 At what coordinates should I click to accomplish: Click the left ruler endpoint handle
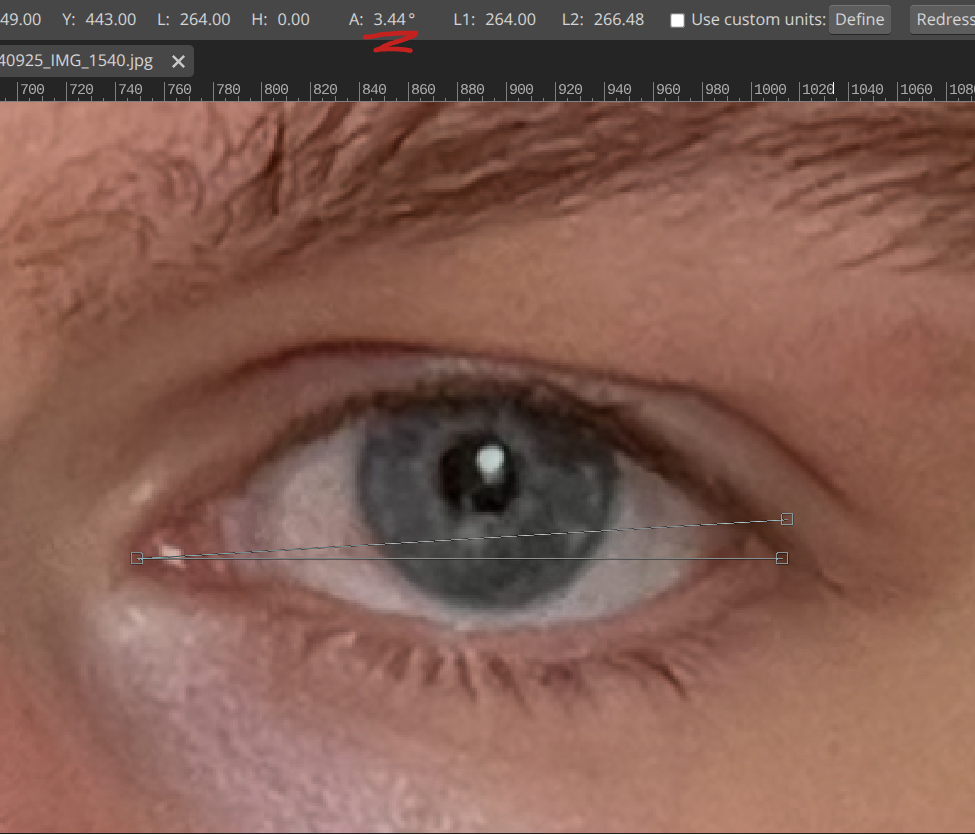(137, 558)
